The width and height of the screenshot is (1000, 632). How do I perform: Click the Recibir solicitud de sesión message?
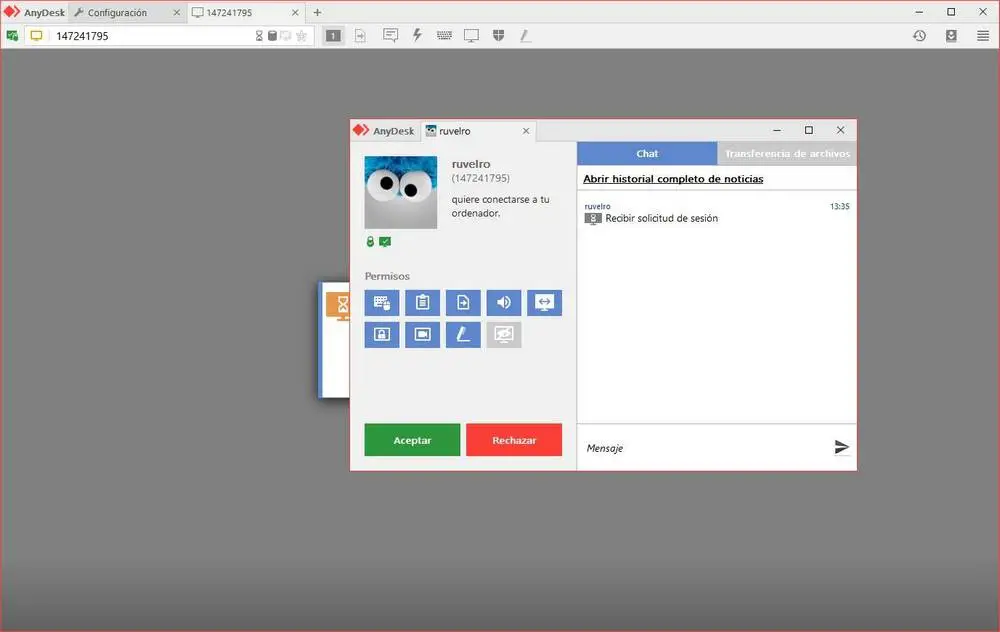coord(661,218)
